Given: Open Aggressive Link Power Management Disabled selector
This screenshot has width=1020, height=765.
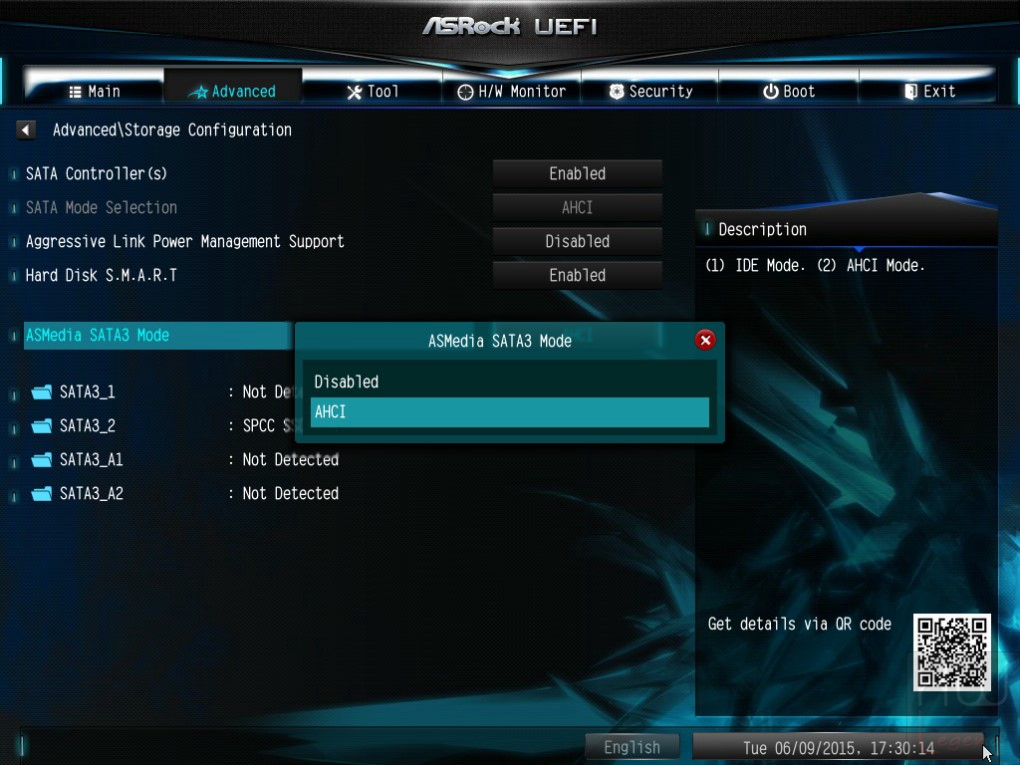Looking at the screenshot, I should [x=577, y=241].
